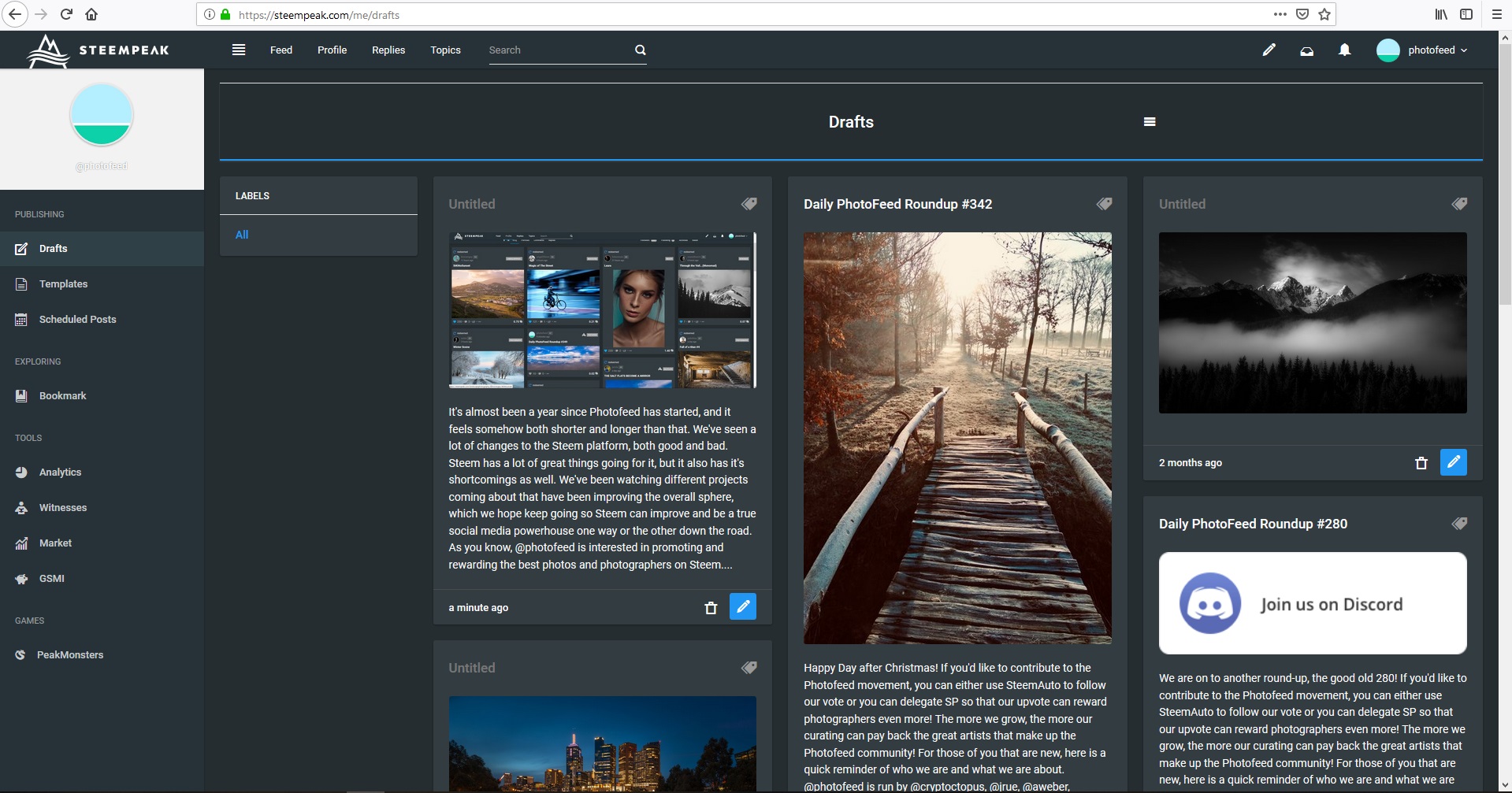Open Analytics in the Tools section
Viewport: 1512px width, 793px height.
click(60, 472)
